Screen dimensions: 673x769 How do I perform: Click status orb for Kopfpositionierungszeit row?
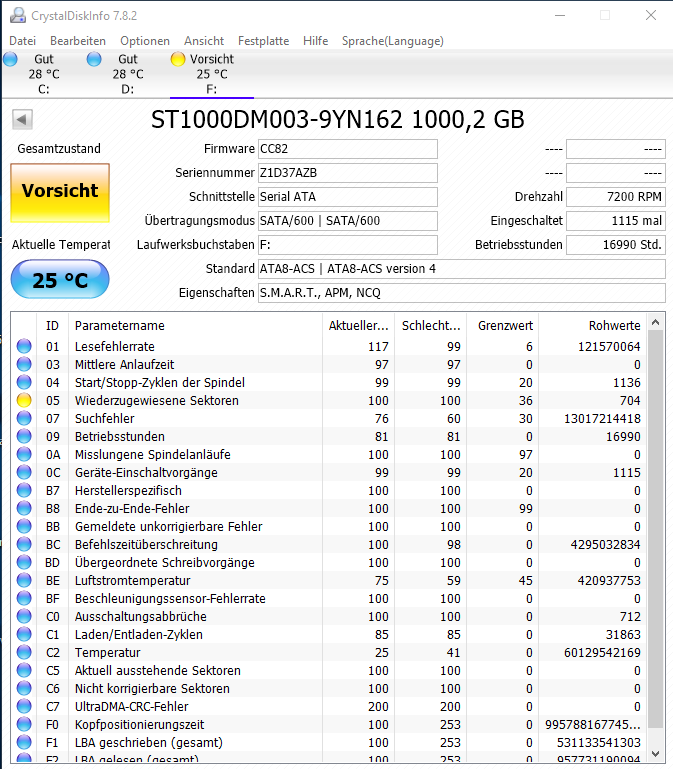tap(24, 724)
